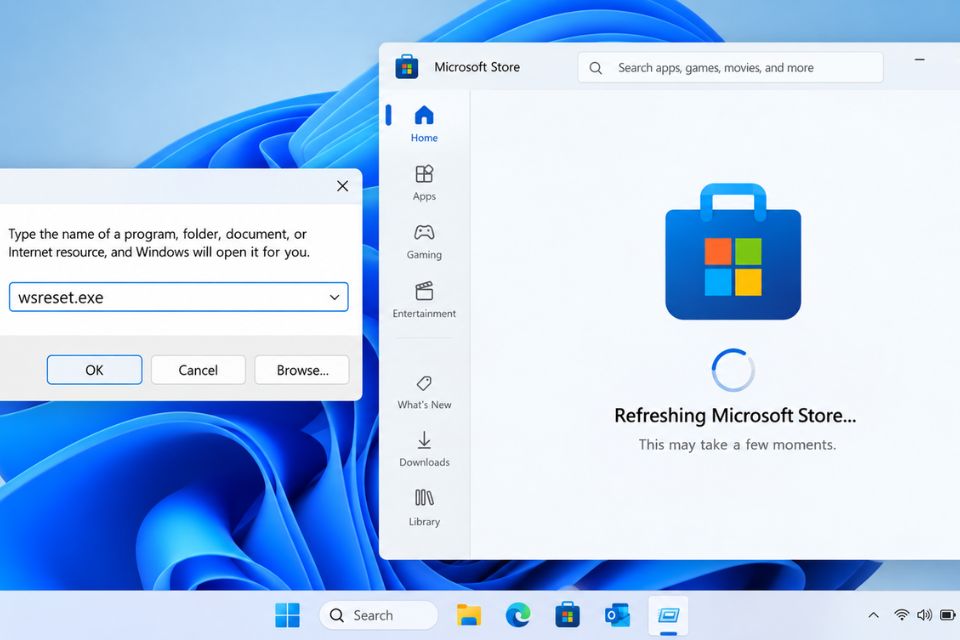This screenshot has height=640, width=960.
Task: Click Cancel in the Run dialog
Action: pos(198,370)
